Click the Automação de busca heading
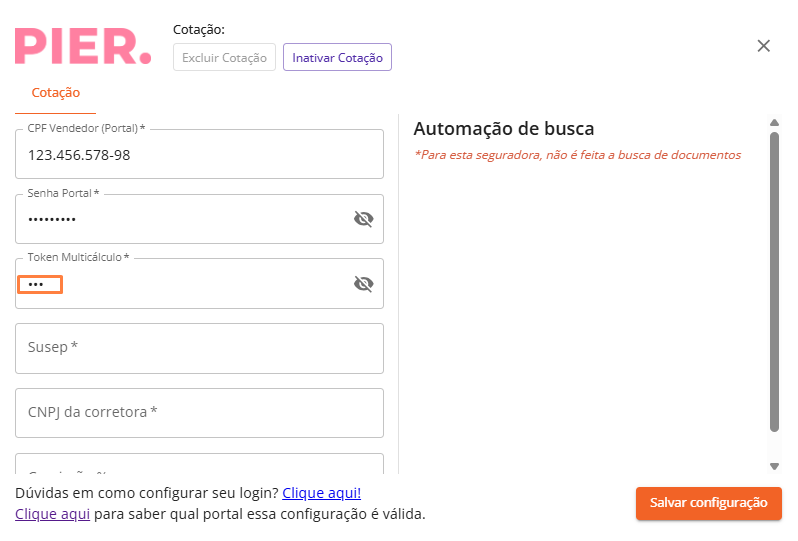Screen dimensions: 798x541 coord(504,129)
